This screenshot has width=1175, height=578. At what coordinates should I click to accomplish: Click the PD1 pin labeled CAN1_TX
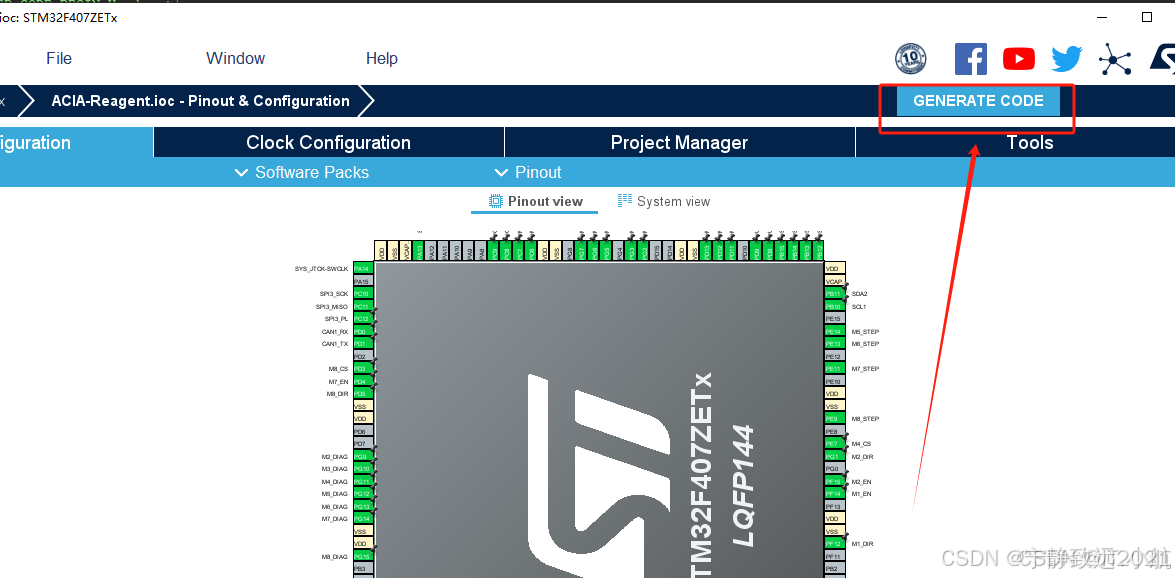click(x=363, y=343)
